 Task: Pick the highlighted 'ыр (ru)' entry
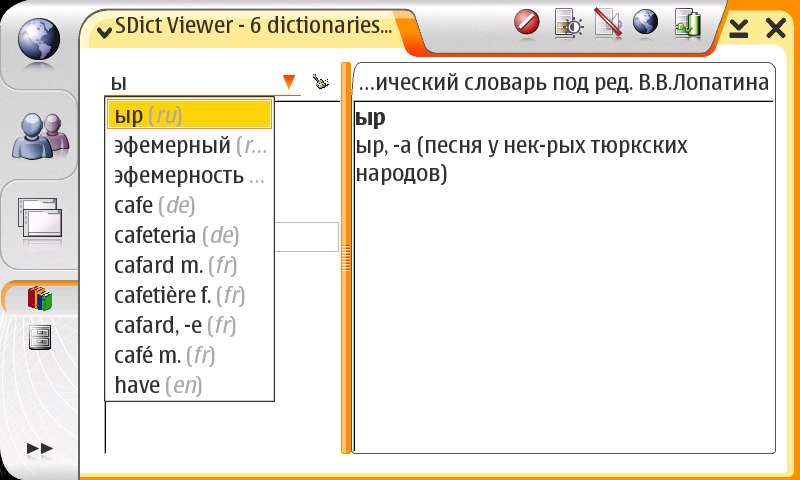coord(189,115)
